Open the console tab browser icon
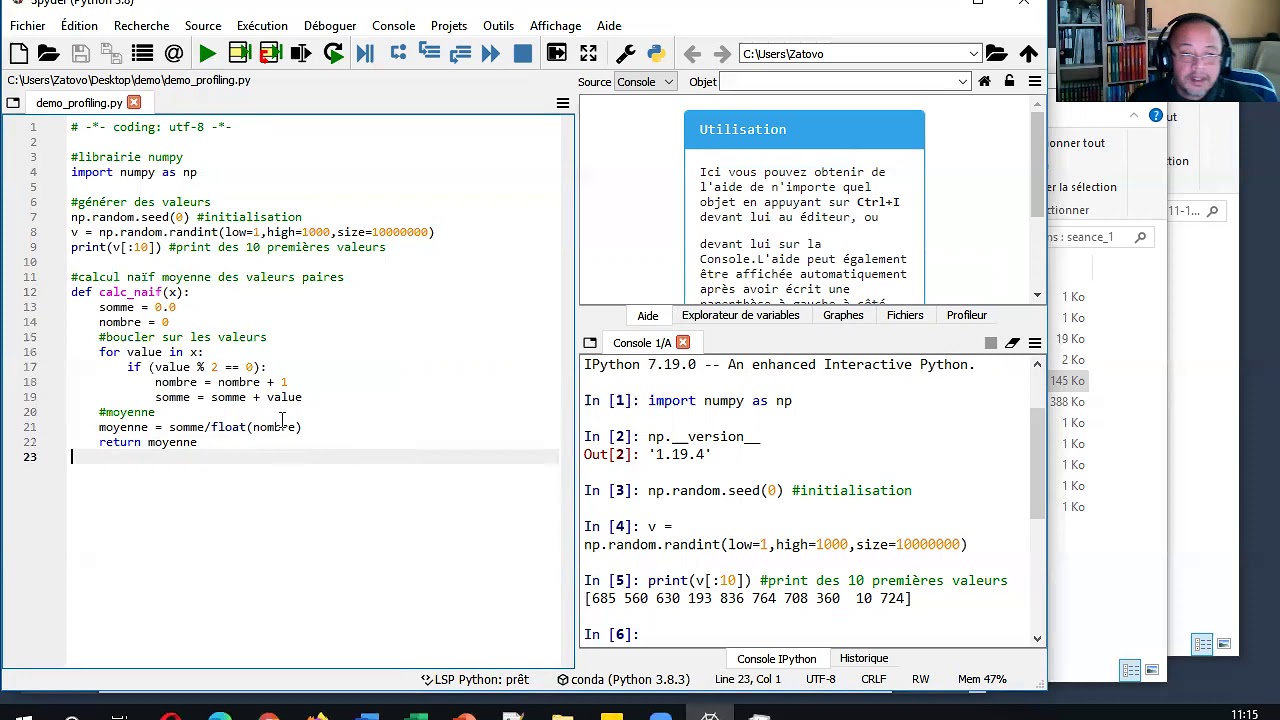This screenshot has width=1280, height=720. (590, 343)
